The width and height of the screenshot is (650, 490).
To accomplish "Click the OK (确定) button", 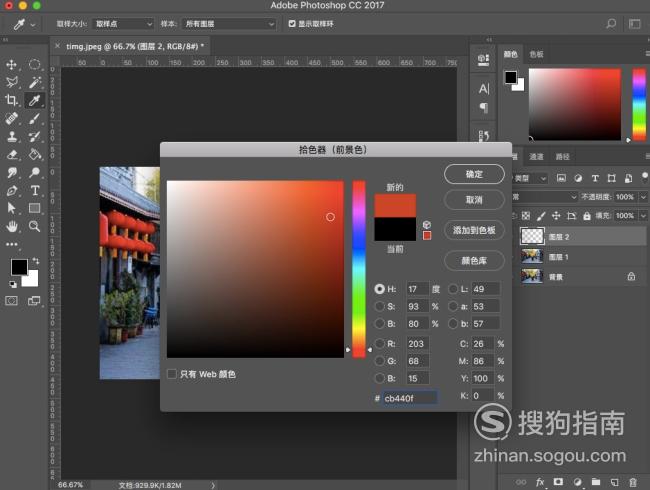I will (x=474, y=174).
